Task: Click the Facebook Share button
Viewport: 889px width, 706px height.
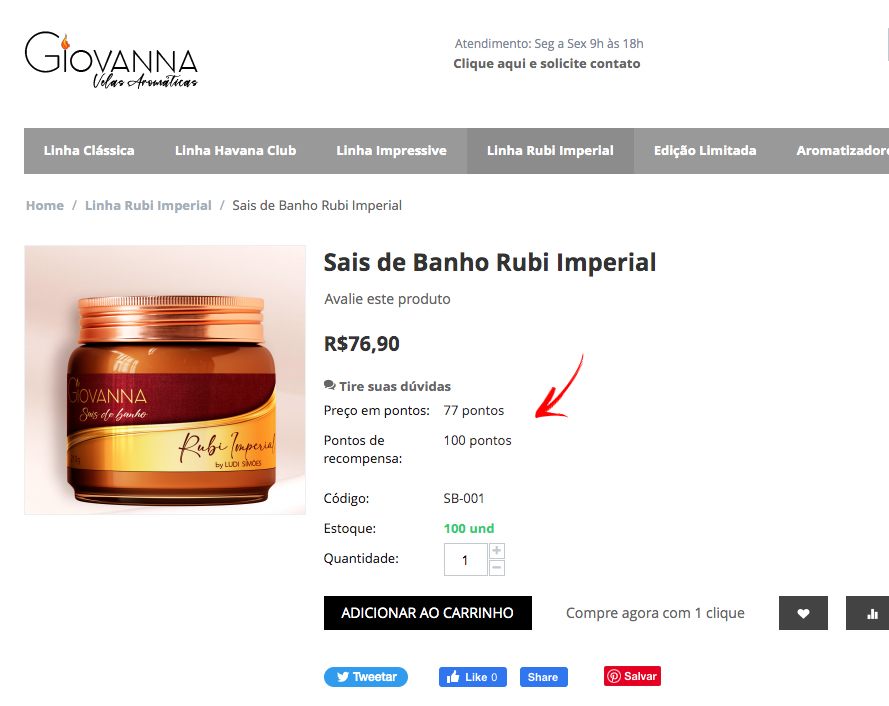Action: pos(543,677)
